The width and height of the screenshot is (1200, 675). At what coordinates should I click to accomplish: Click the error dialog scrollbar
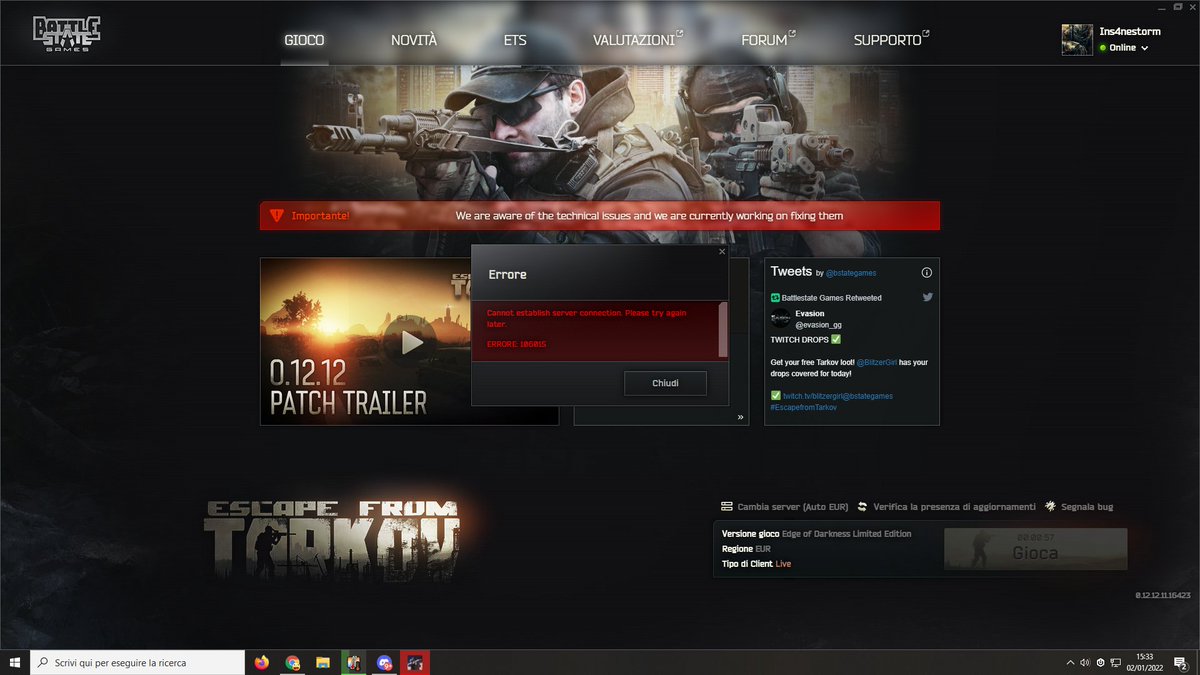point(723,330)
